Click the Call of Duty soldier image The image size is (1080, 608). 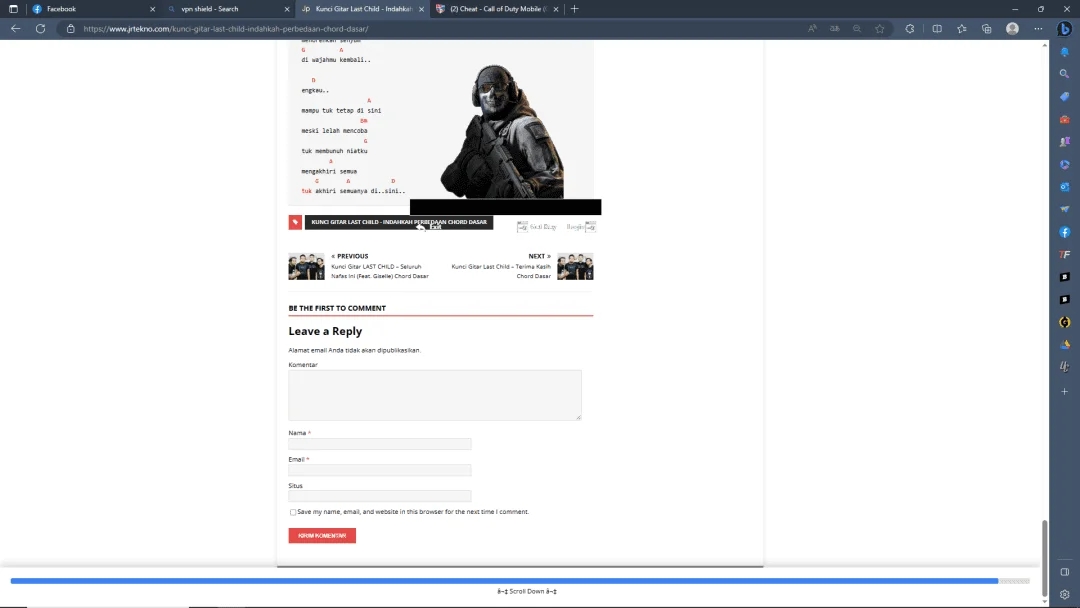pos(502,131)
